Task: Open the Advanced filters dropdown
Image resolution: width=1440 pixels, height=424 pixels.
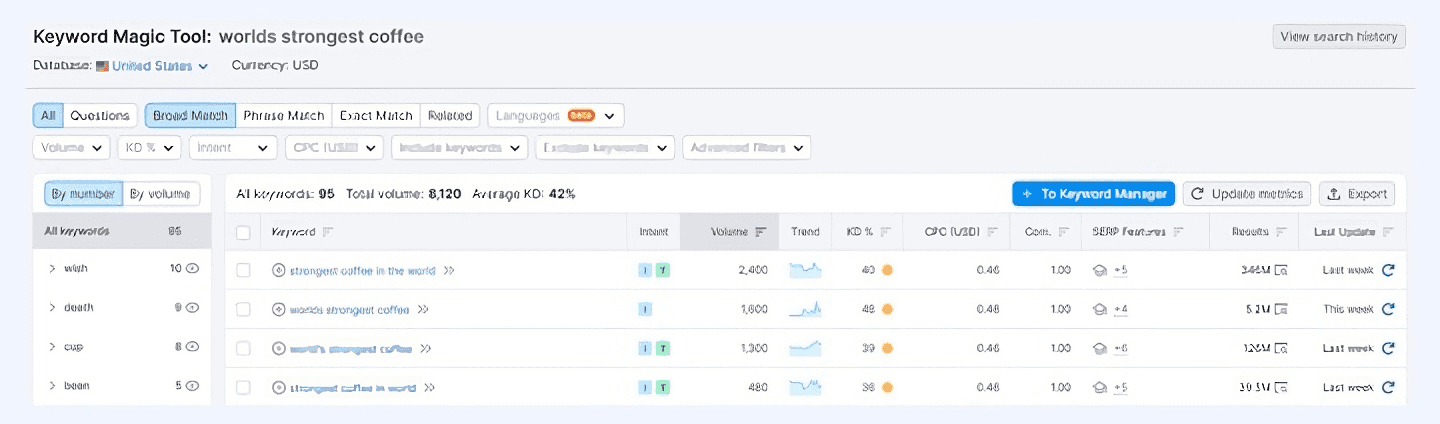Action: [x=746, y=147]
